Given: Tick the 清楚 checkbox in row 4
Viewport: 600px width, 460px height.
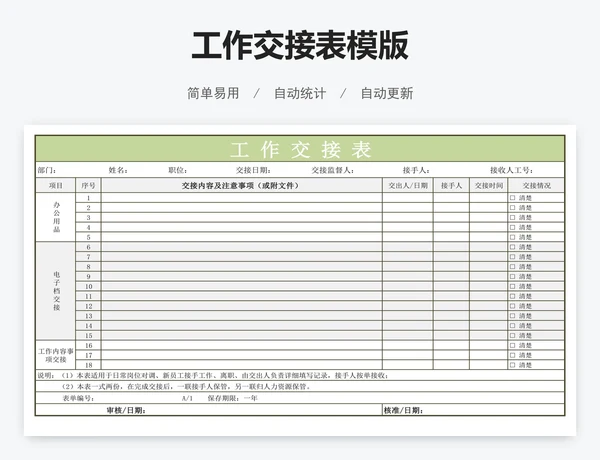Looking at the screenshot, I should (512, 227).
